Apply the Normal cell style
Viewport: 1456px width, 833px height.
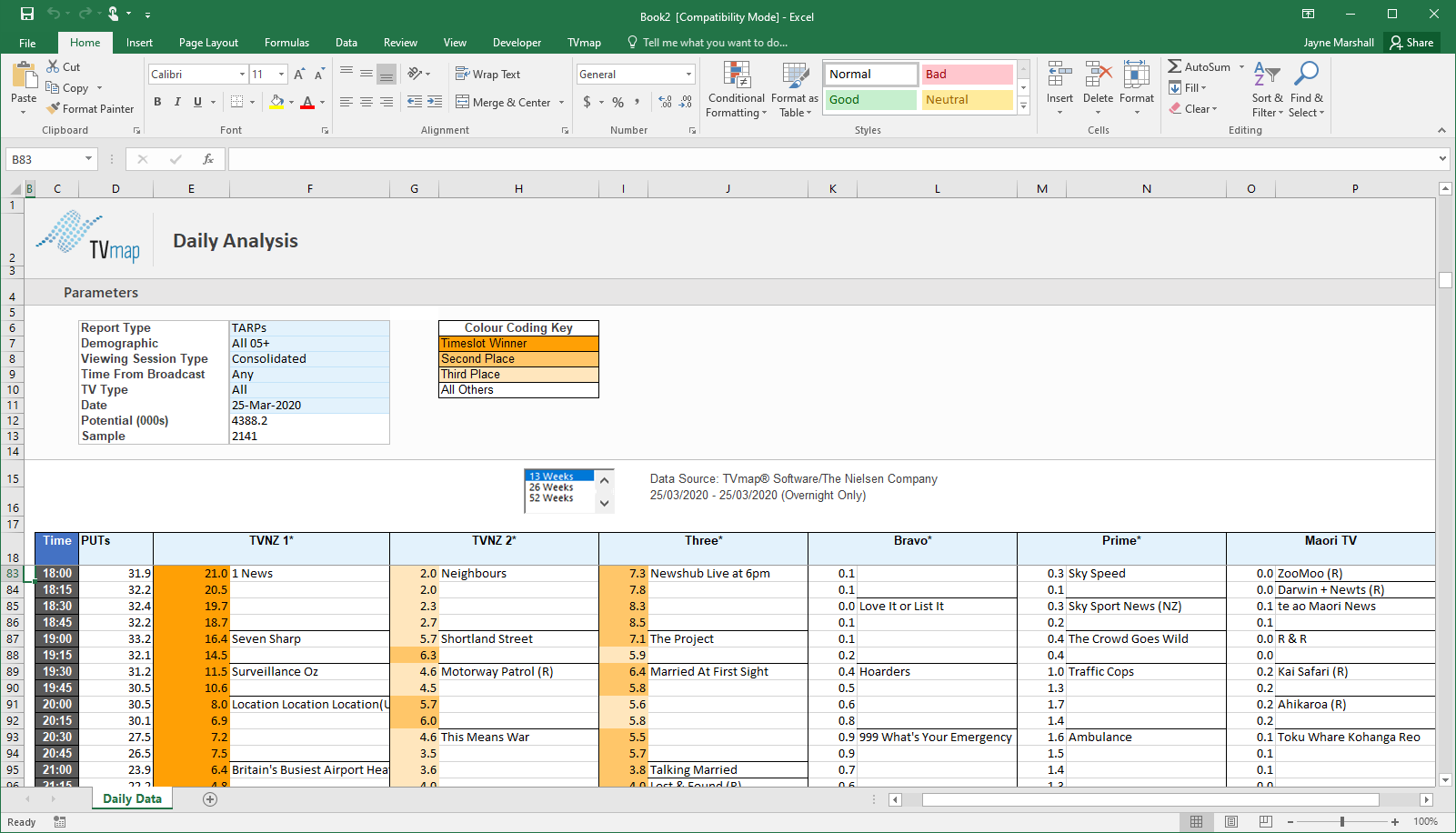(871, 75)
